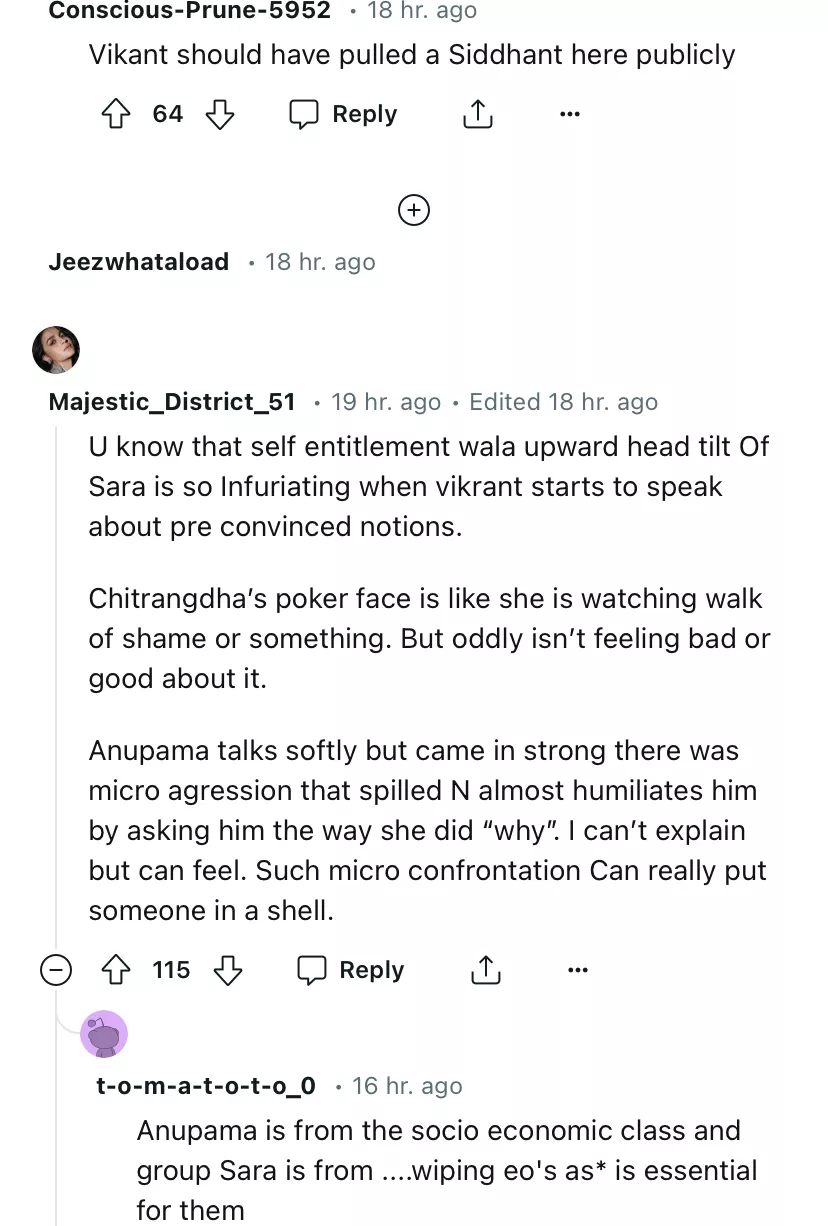Downvote the comment with 64 points
This screenshot has height=1226, width=828.
pyautogui.click(x=219, y=114)
